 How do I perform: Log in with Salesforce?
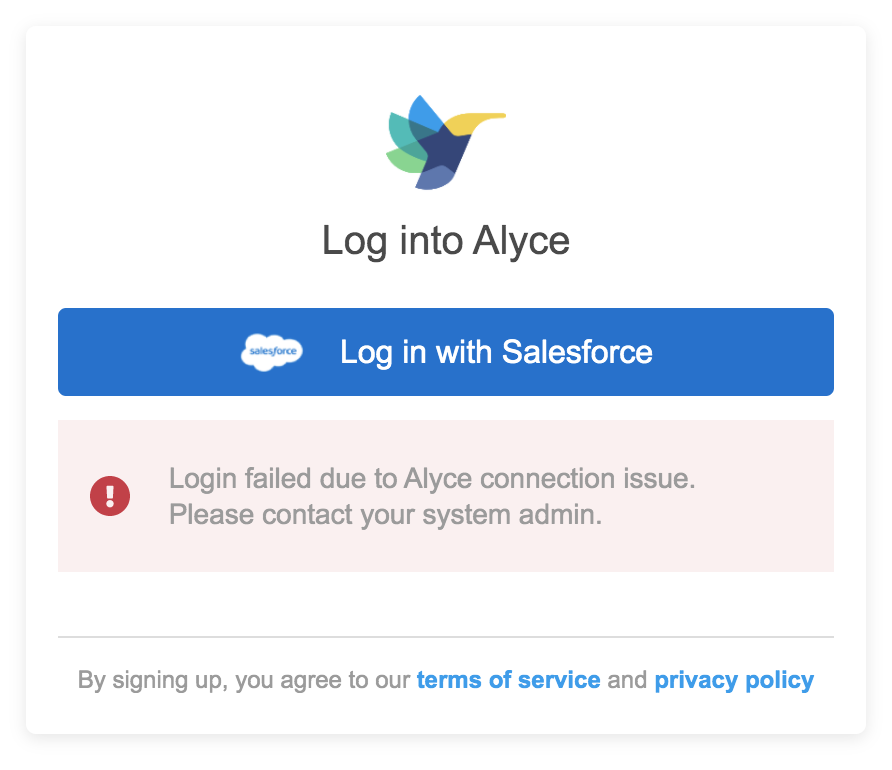point(446,352)
